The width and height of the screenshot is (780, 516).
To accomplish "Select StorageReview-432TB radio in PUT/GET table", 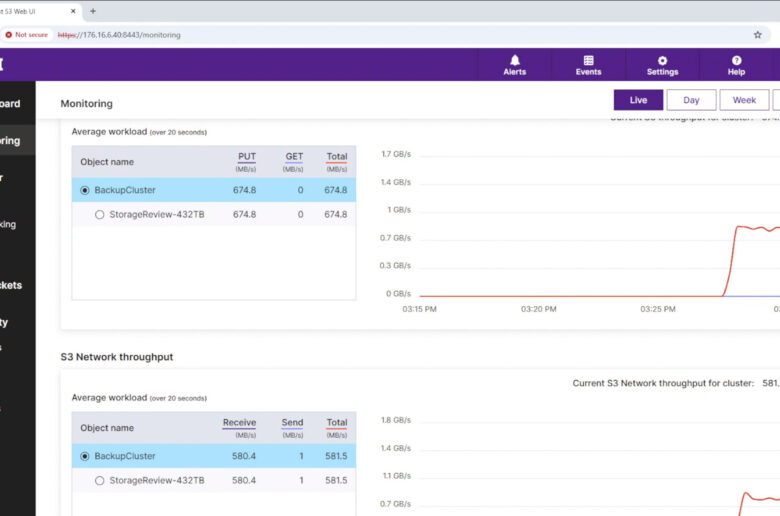I will click(99, 214).
